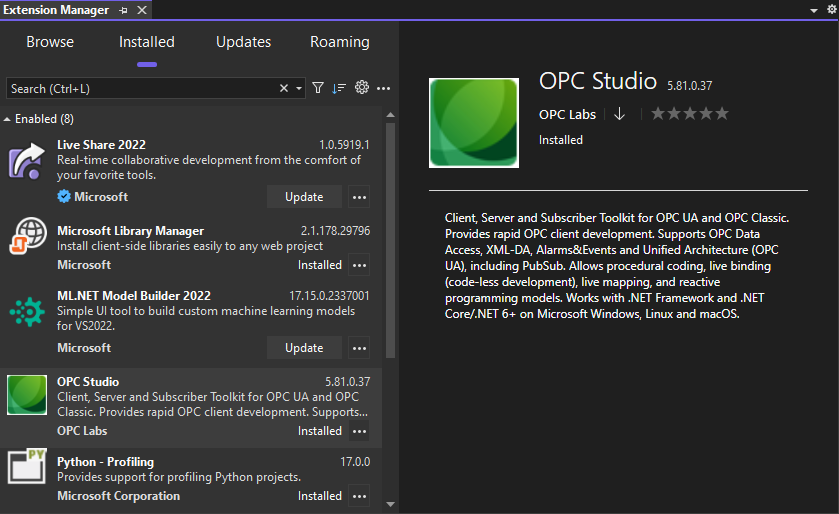The height and width of the screenshot is (514, 839).
Task: Select the Live Share 2022 extension icon
Action: click(28, 160)
